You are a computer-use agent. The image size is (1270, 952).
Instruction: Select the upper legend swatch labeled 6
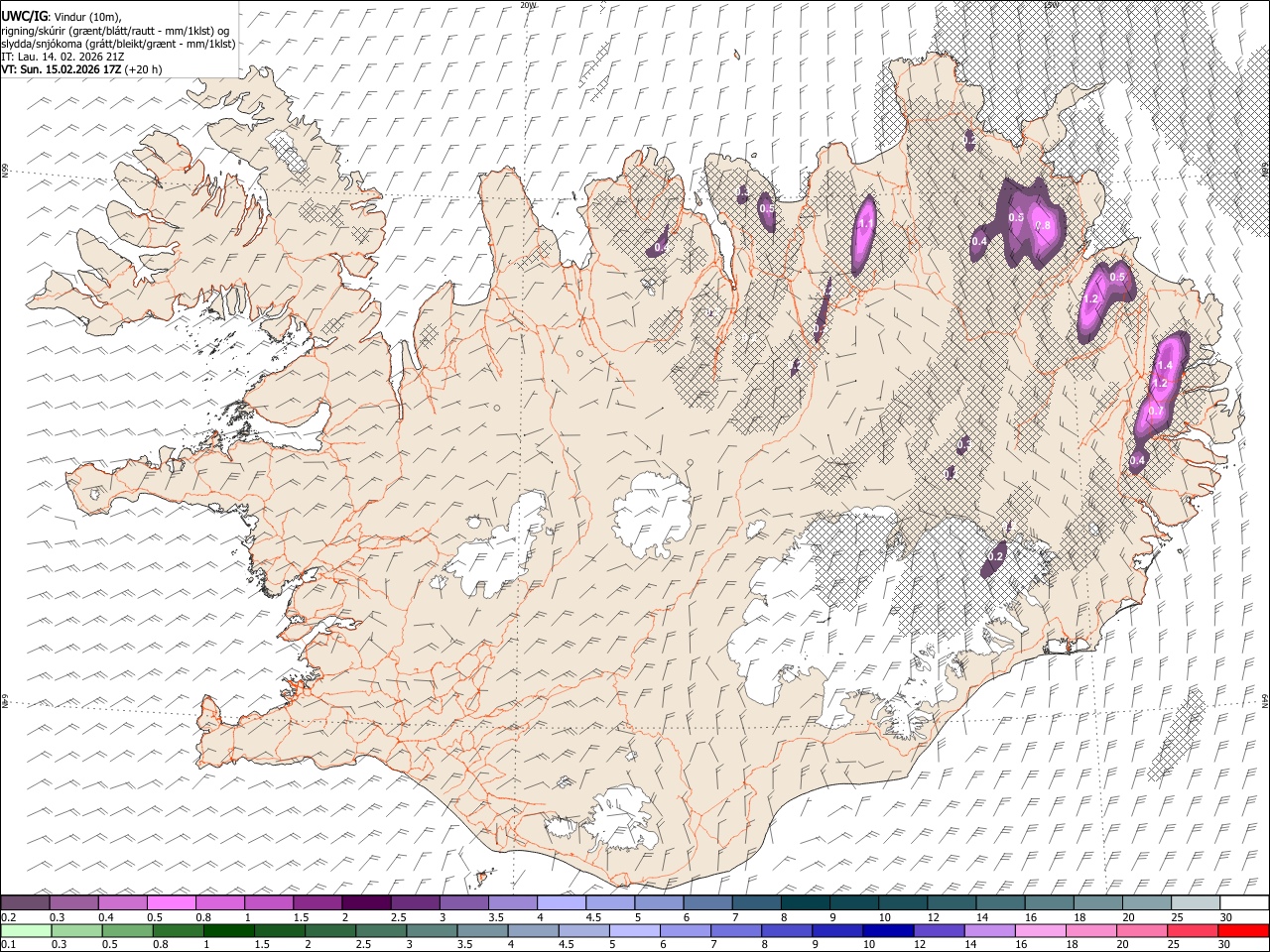706,902
